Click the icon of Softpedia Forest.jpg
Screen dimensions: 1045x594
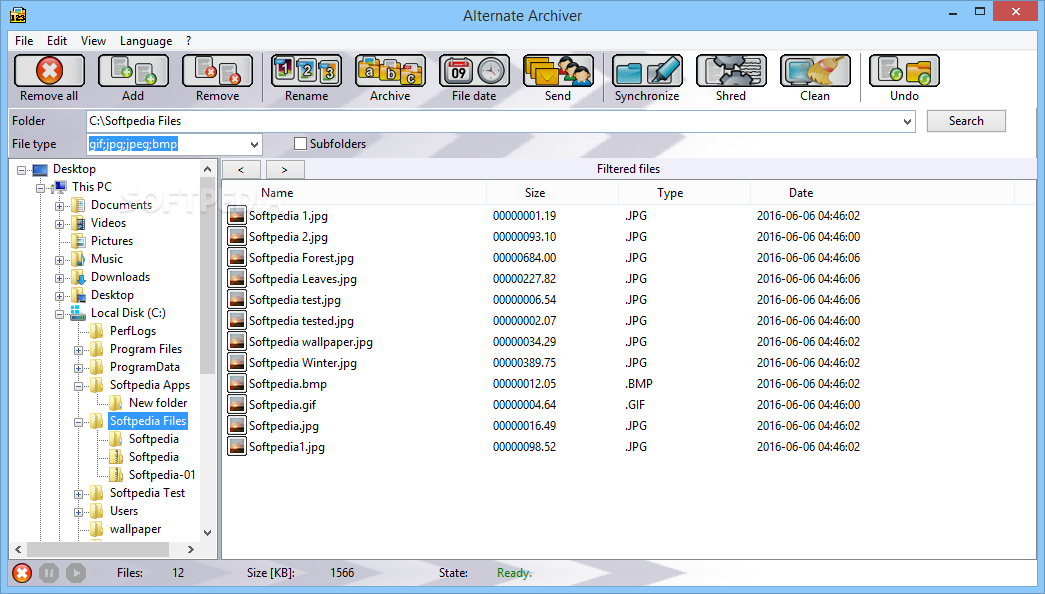click(x=237, y=257)
